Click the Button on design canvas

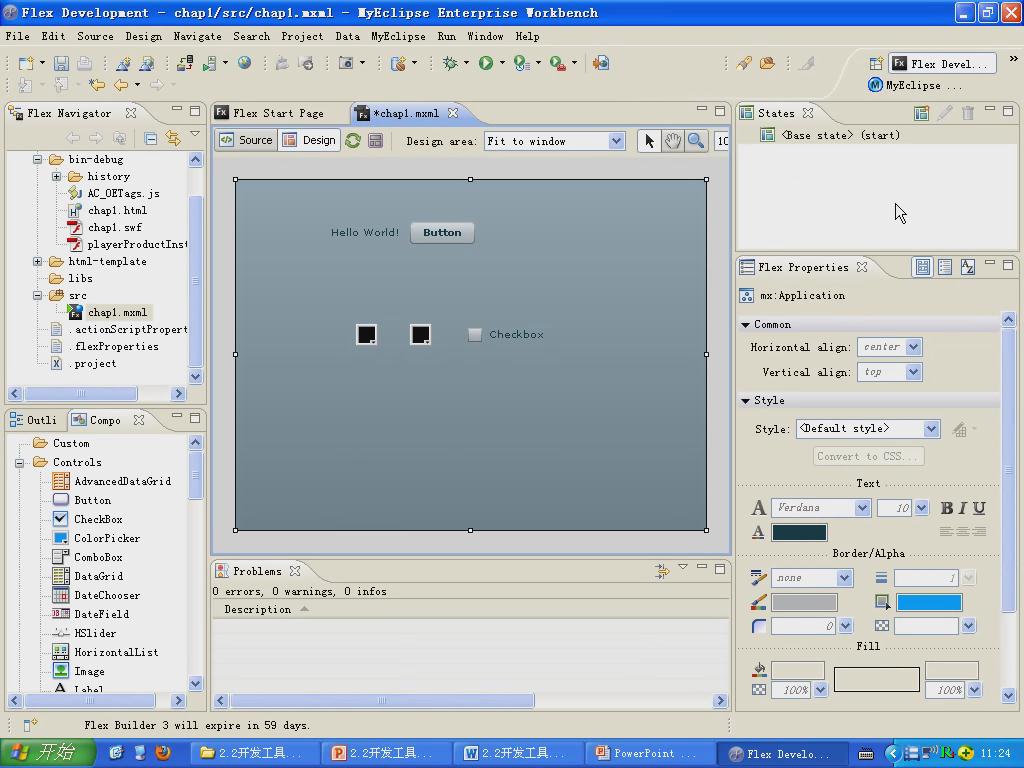(442, 232)
